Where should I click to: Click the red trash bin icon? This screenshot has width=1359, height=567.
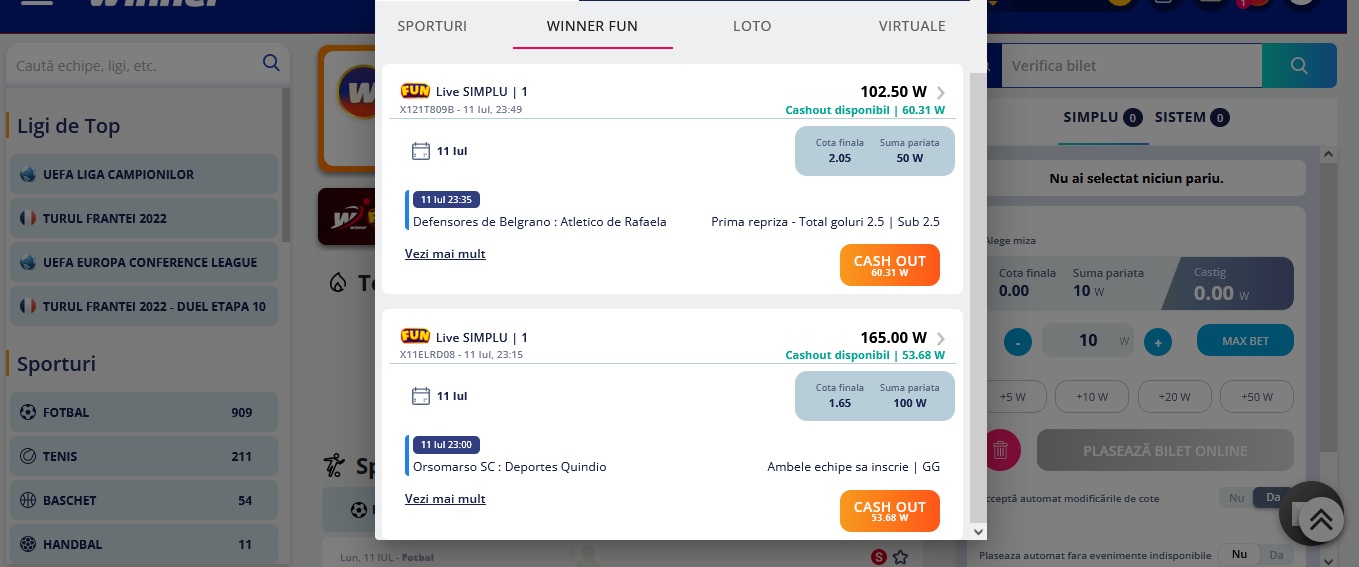999,450
